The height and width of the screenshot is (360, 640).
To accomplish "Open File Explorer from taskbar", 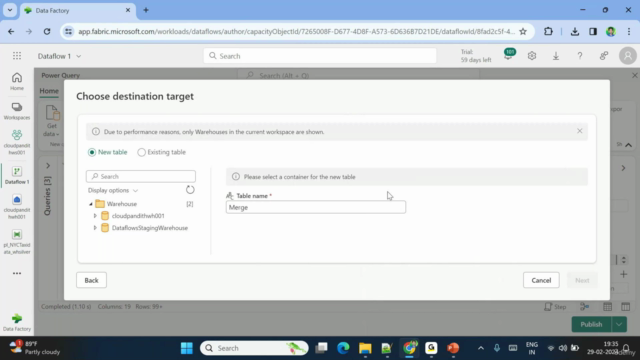I will (365, 348).
